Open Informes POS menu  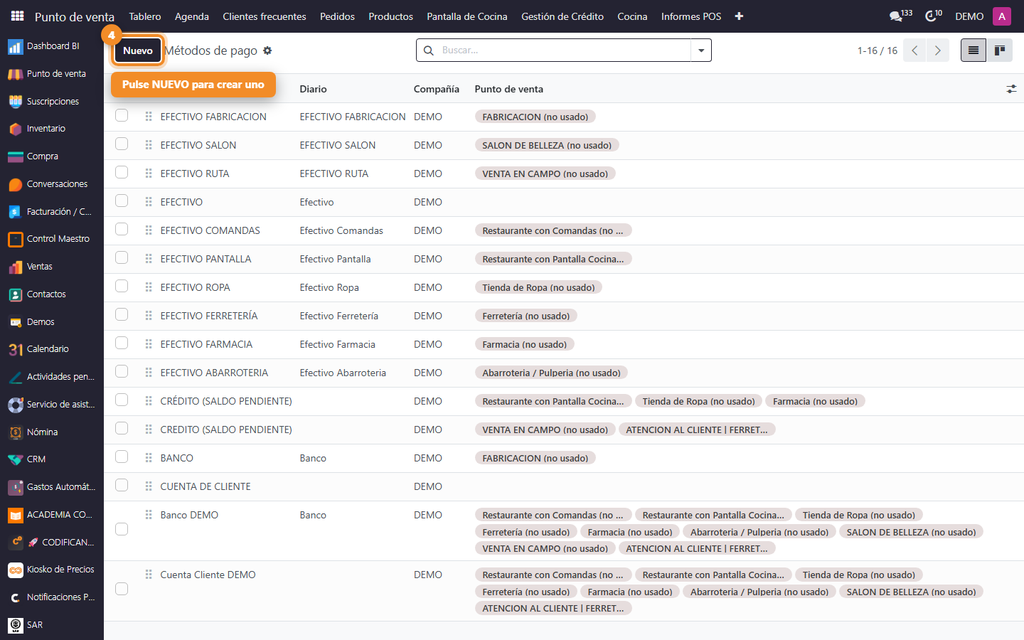click(x=691, y=16)
